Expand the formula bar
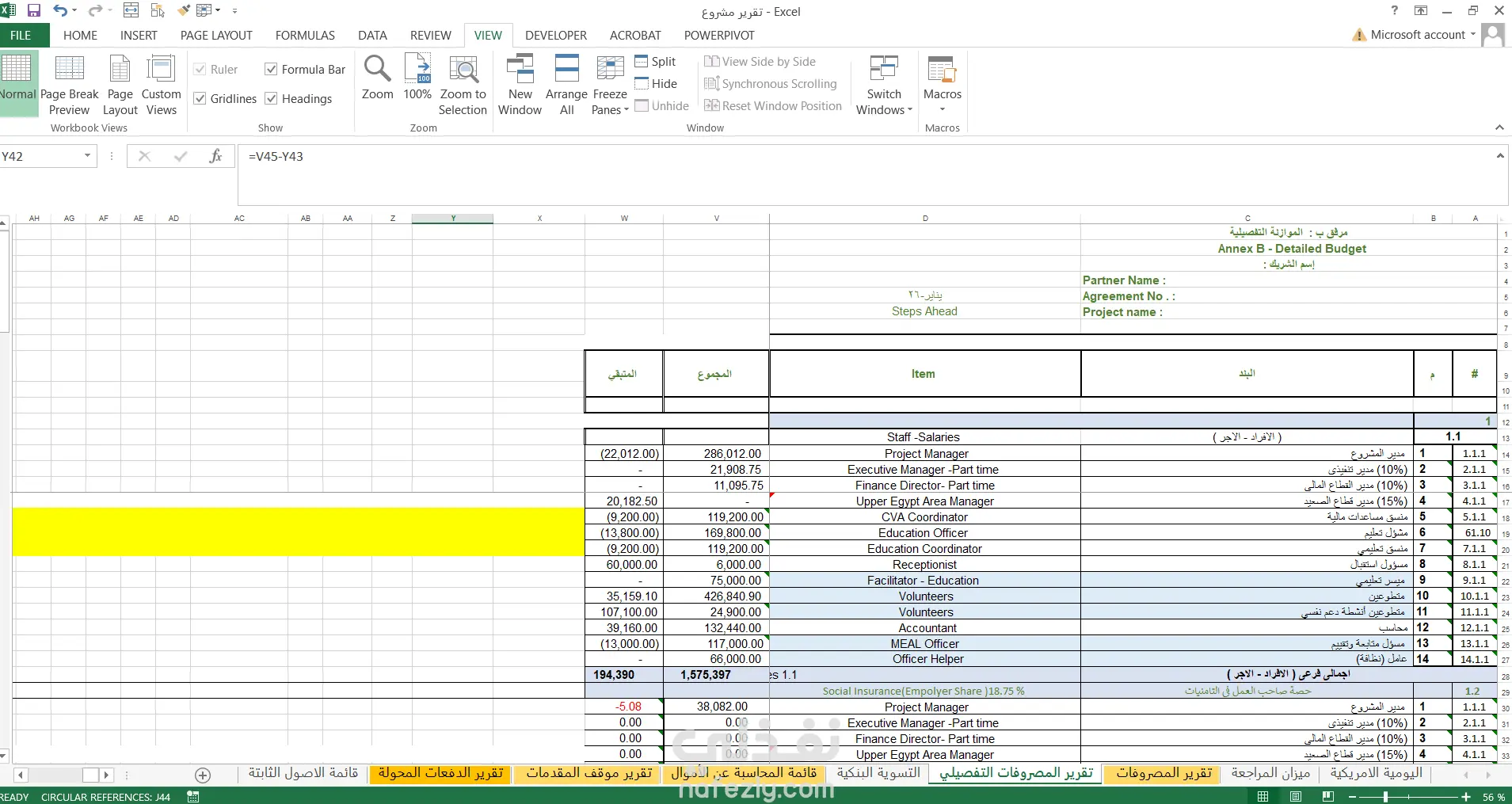Screen dimensions: 1512x804 coord(1500,156)
